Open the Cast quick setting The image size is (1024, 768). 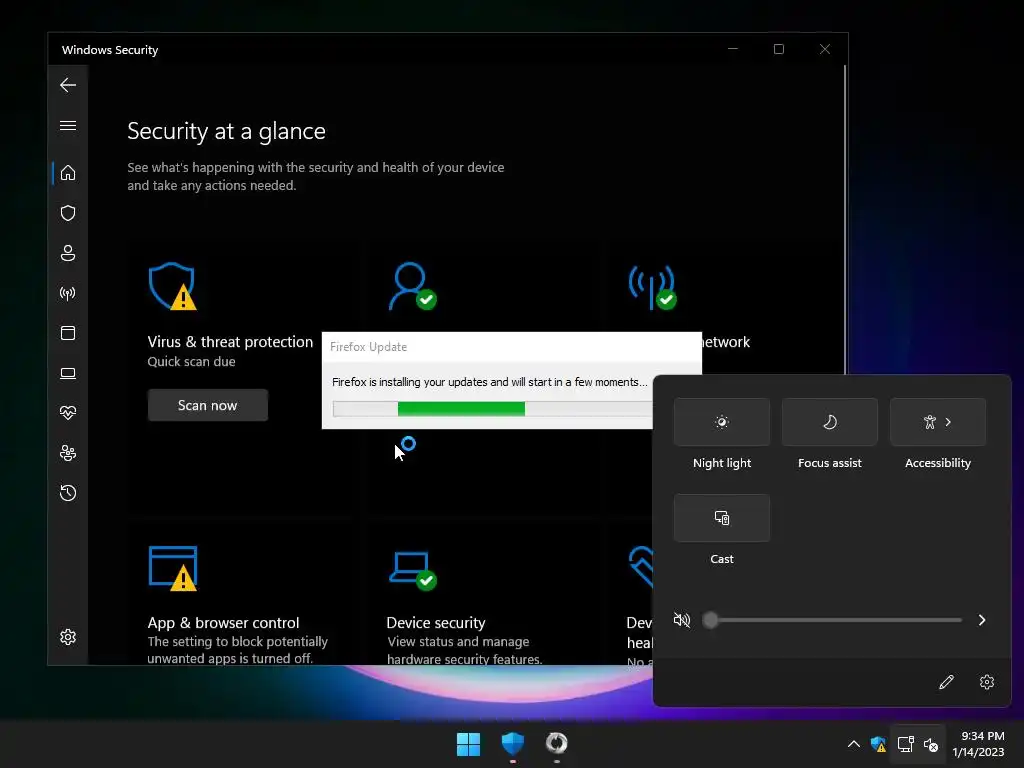pyautogui.click(x=722, y=518)
